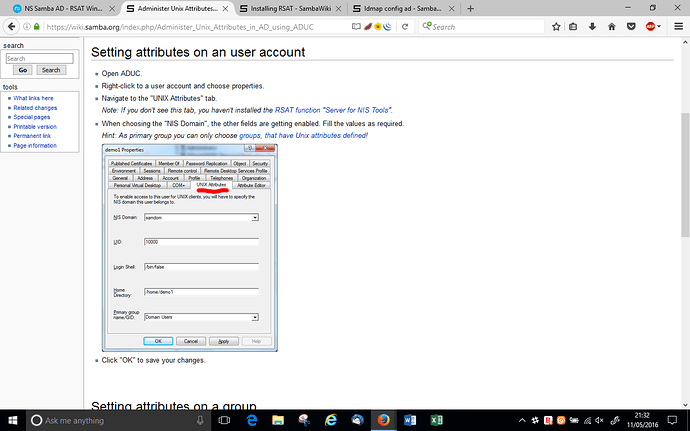Click the yellow flower icon in address bar
Viewport: 690px width, 431px height.
378,27
